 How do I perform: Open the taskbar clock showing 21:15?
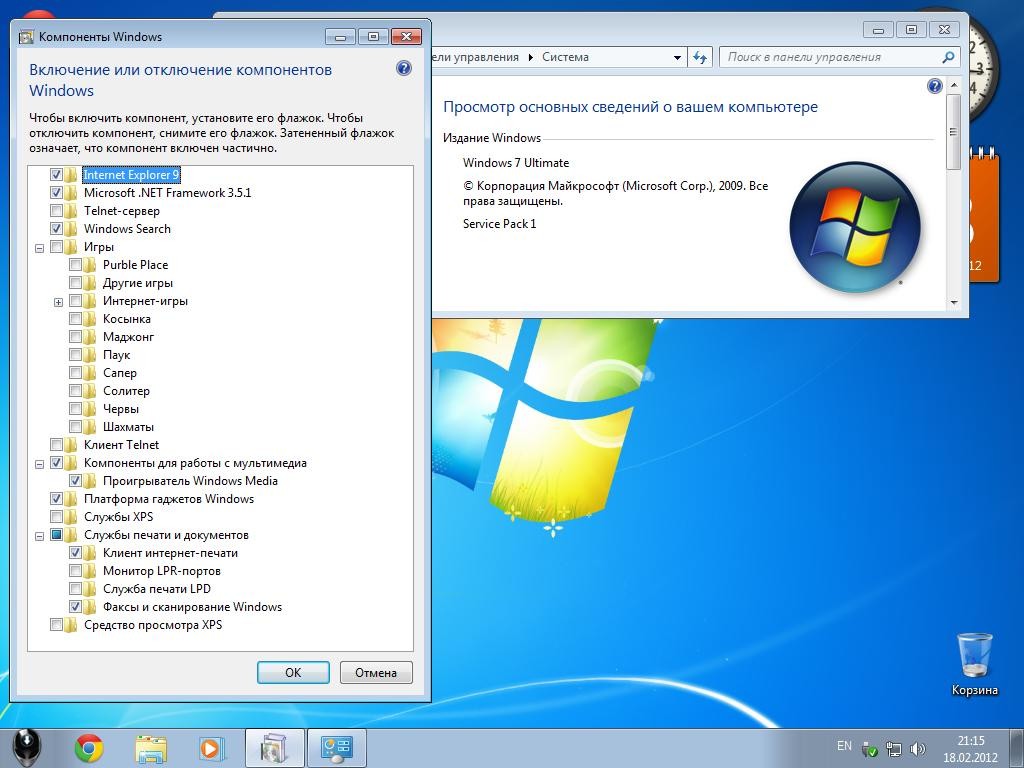point(970,749)
